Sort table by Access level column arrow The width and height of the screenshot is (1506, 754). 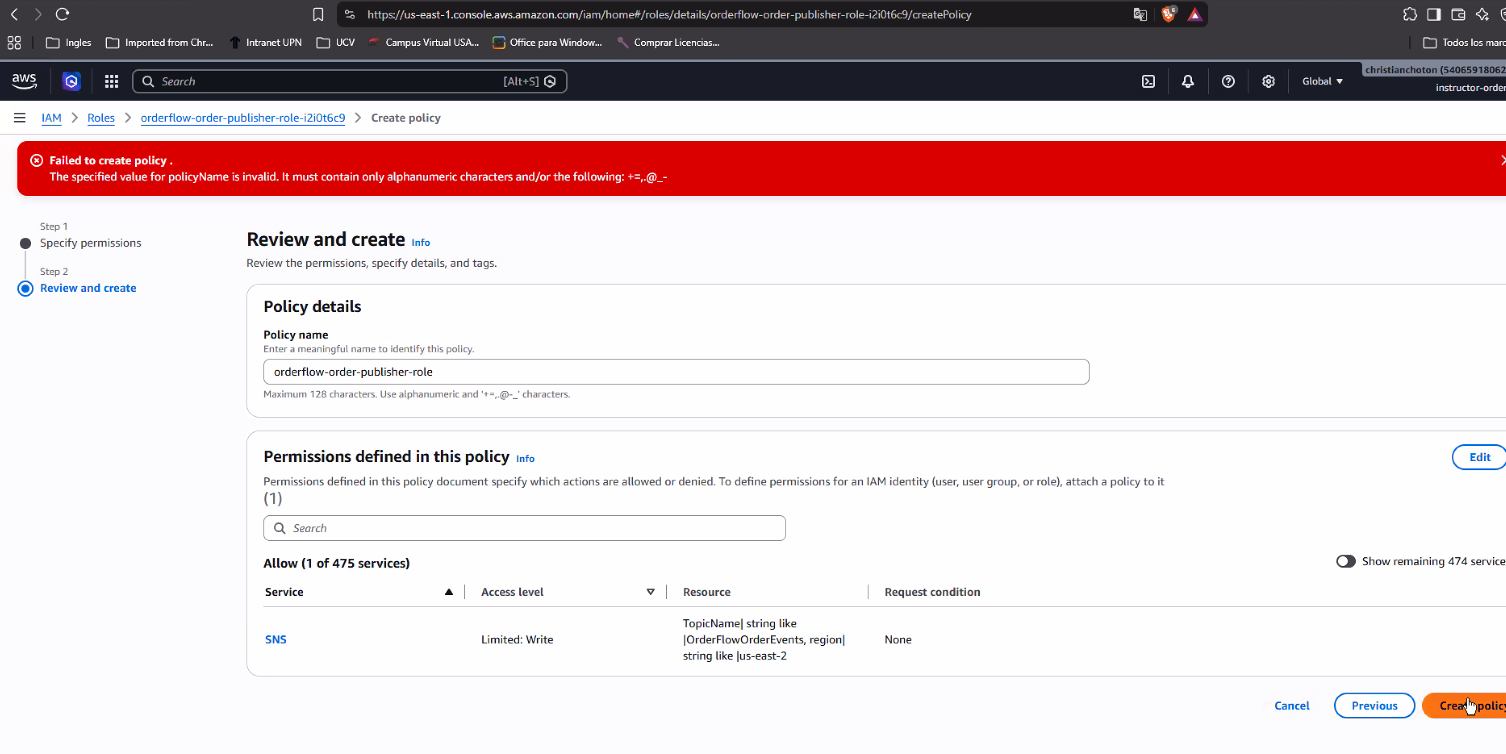(x=650, y=592)
